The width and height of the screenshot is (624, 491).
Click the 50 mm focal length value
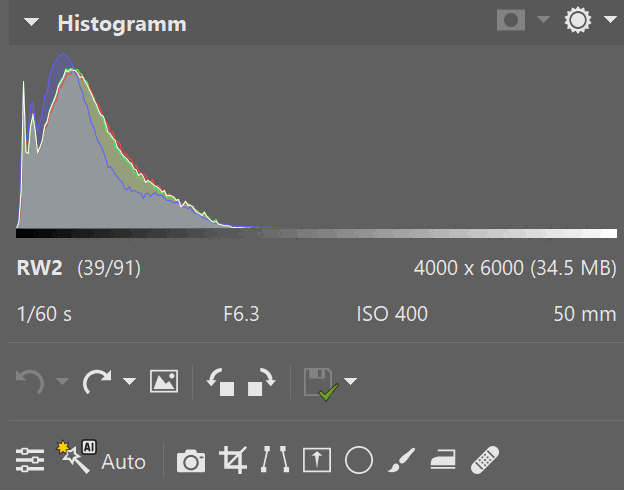point(585,314)
